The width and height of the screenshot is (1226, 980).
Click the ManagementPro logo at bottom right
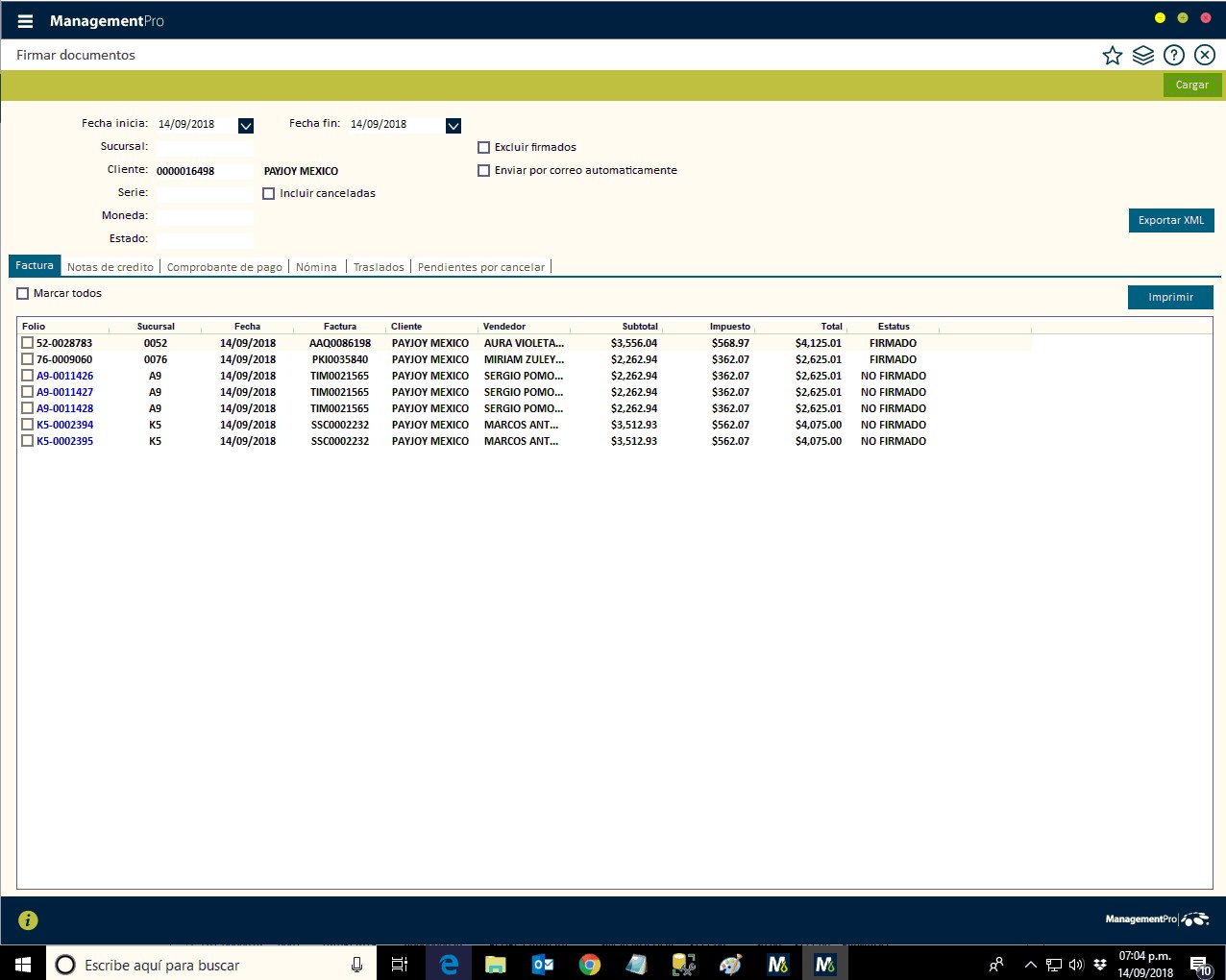[x=1157, y=919]
